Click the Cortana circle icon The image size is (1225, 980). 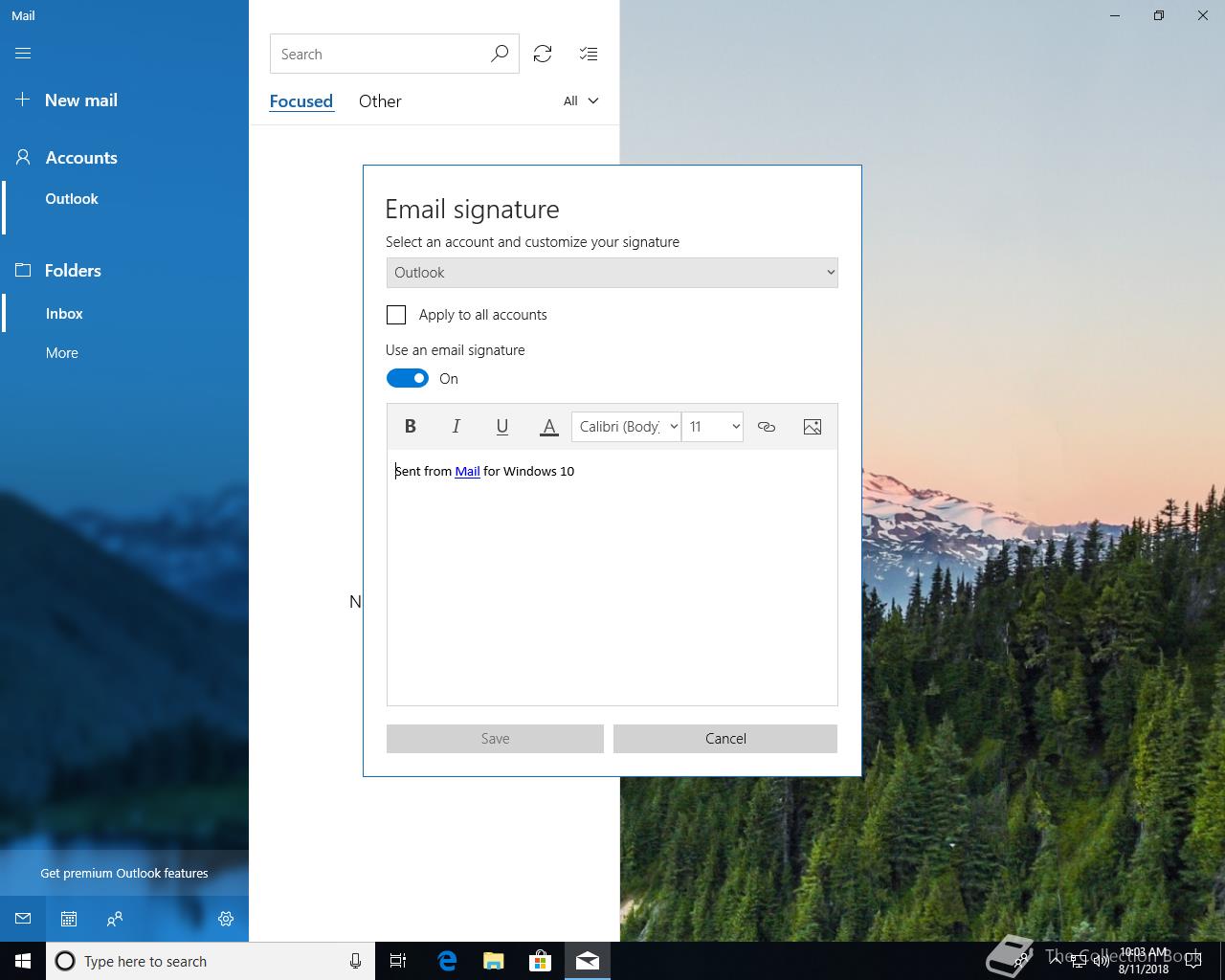pyautogui.click(x=65, y=961)
